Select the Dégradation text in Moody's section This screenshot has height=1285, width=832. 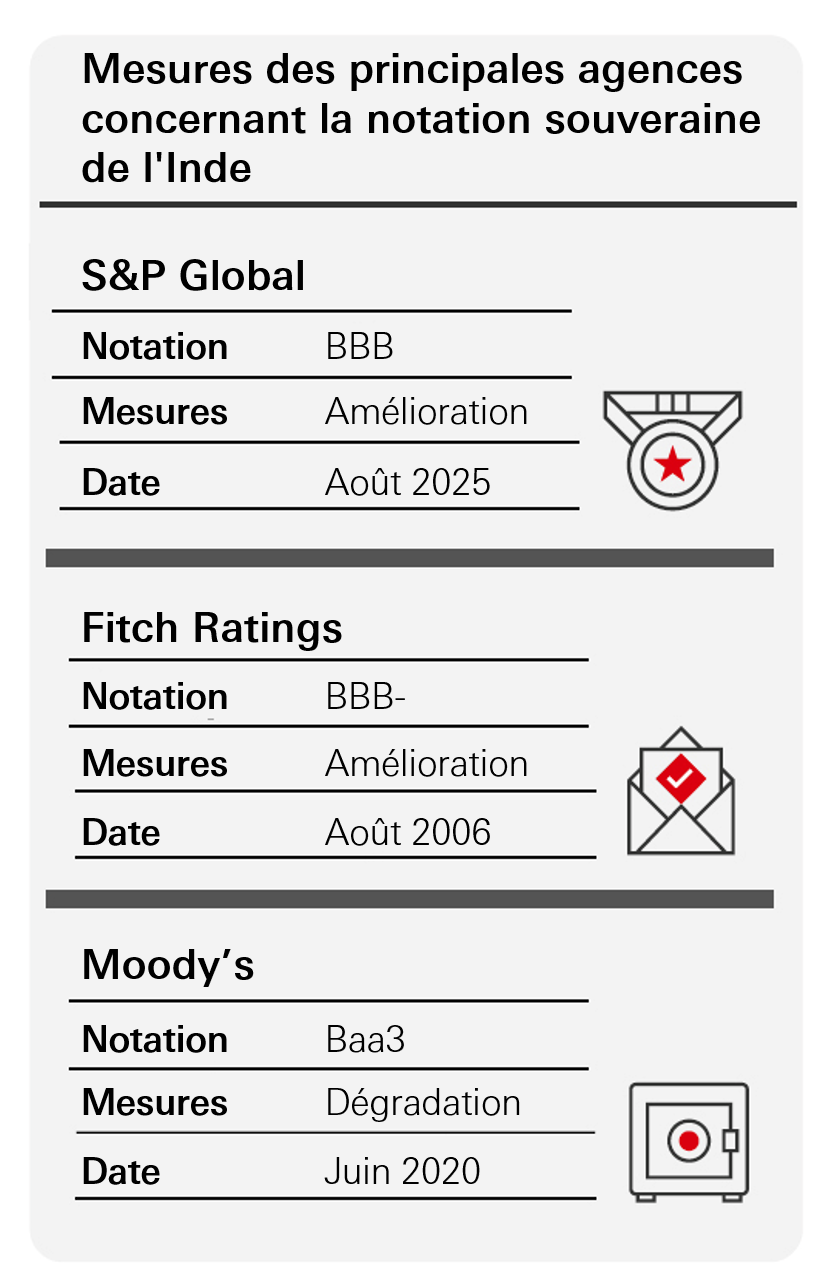coord(423,1103)
